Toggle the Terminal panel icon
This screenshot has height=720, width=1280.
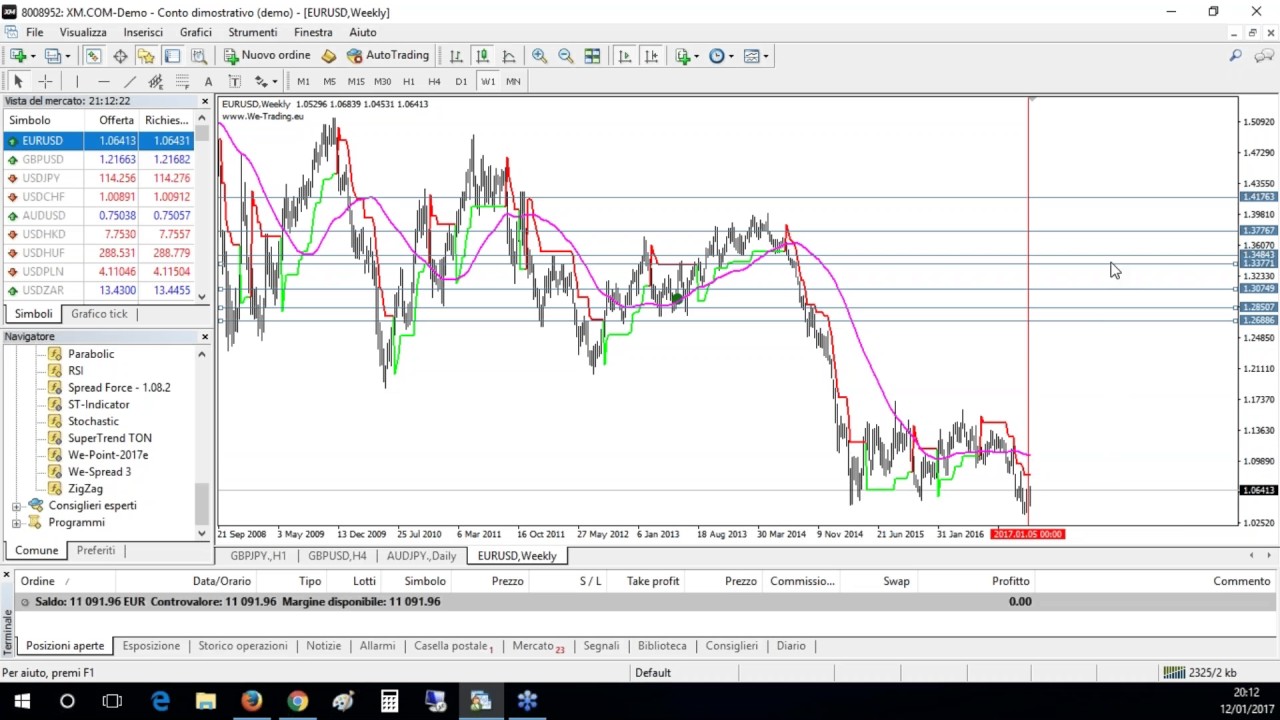[172, 56]
